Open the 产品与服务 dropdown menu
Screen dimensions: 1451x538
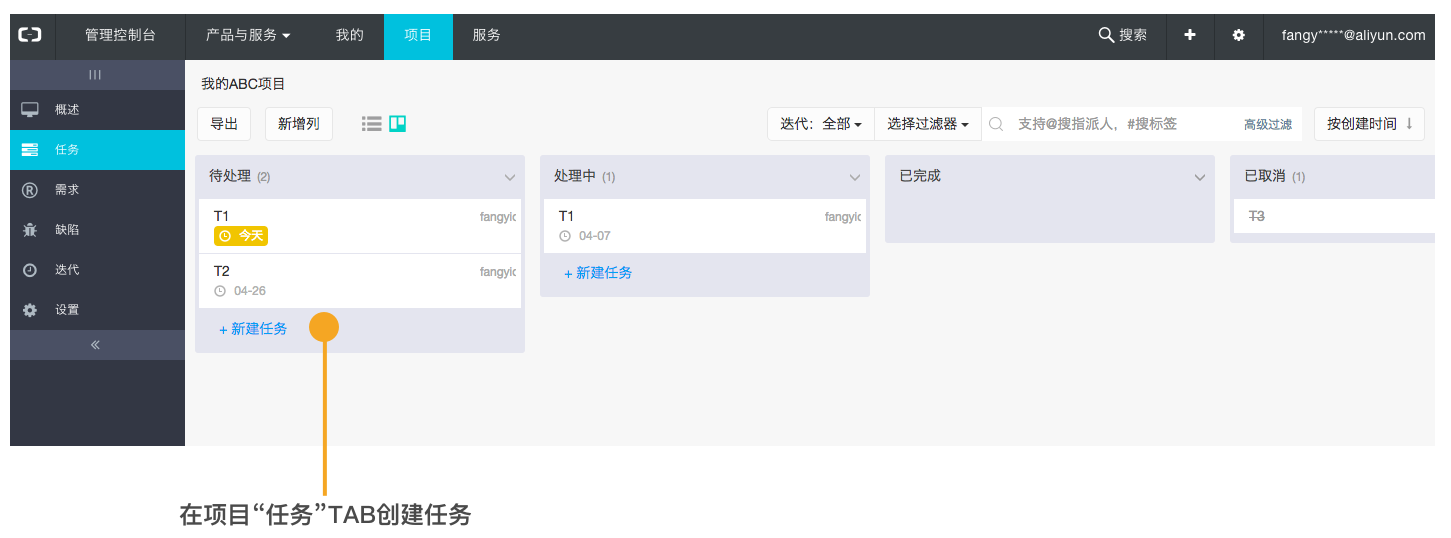coord(248,35)
